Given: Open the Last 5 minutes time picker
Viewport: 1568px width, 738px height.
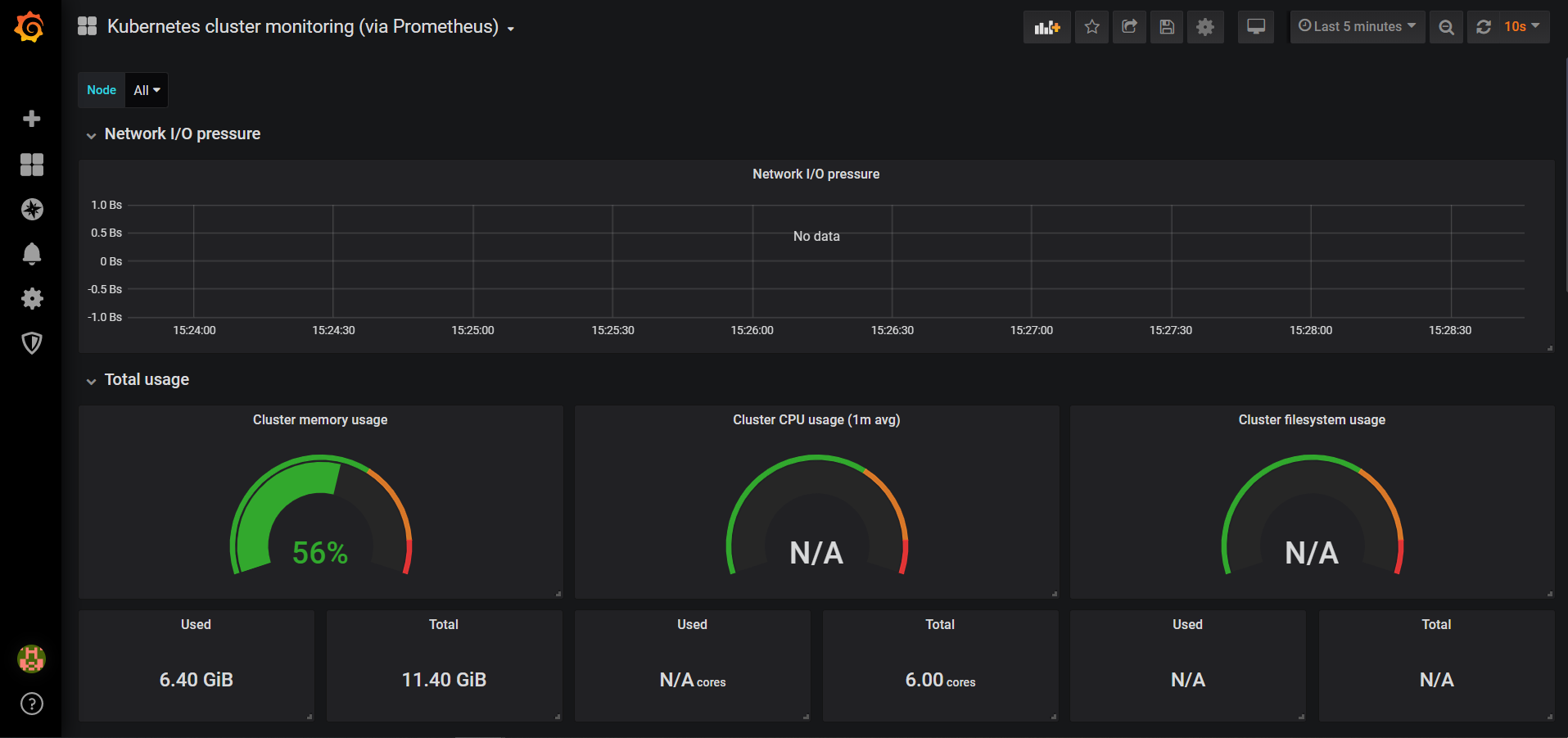Looking at the screenshot, I should pos(1358,27).
